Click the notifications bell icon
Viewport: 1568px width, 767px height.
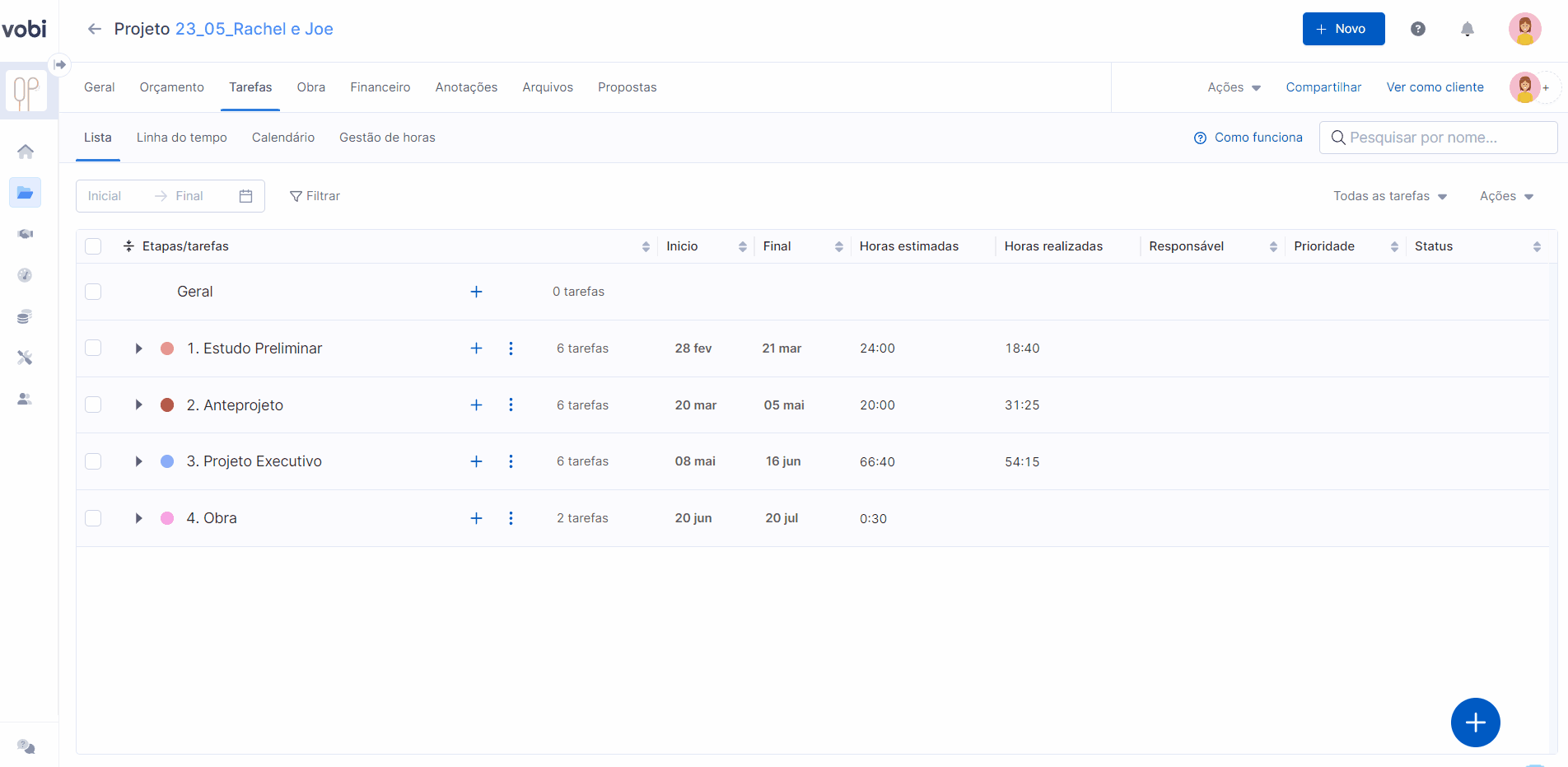[x=1467, y=30]
